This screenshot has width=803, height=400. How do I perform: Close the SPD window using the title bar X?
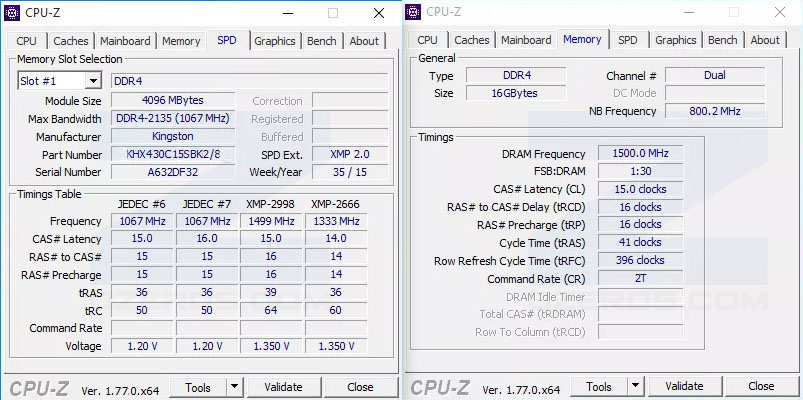pyautogui.click(x=379, y=13)
